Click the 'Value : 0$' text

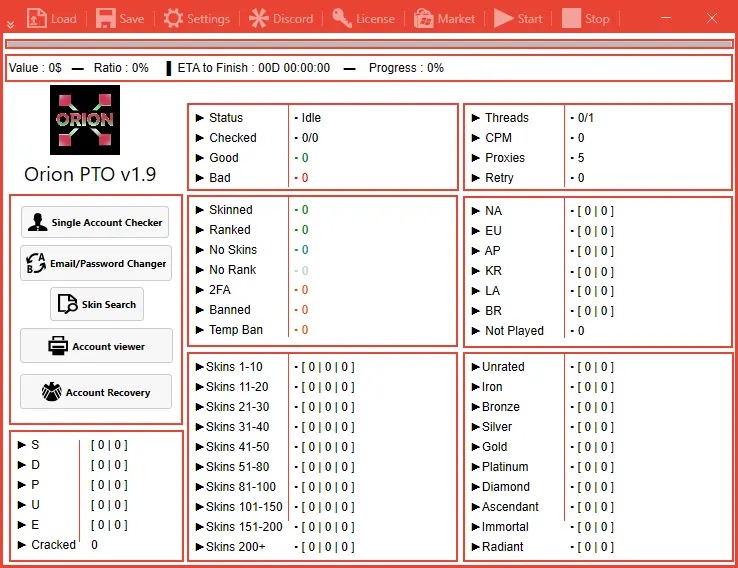tap(35, 68)
